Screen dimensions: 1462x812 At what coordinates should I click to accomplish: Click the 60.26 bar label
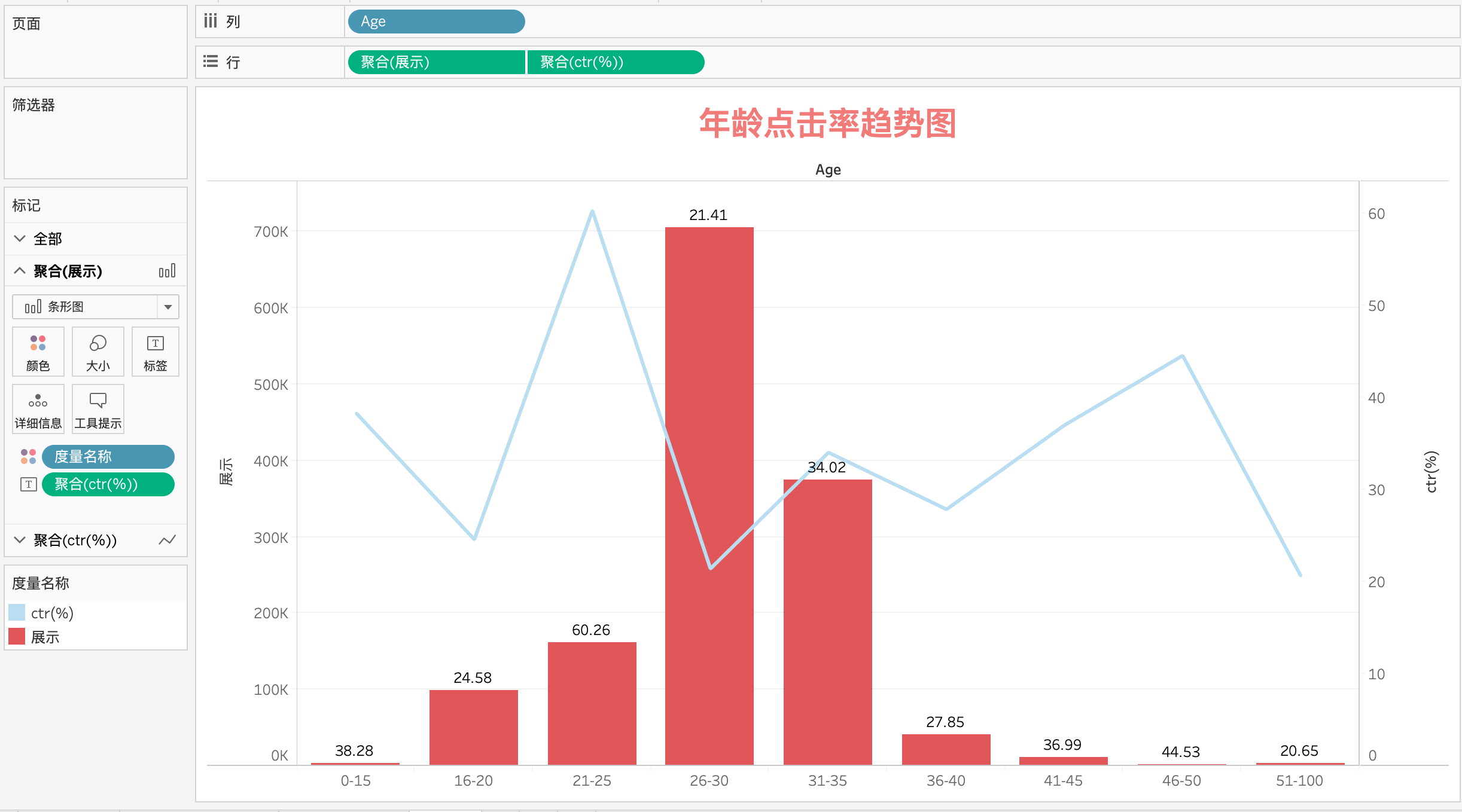pyautogui.click(x=591, y=630)
